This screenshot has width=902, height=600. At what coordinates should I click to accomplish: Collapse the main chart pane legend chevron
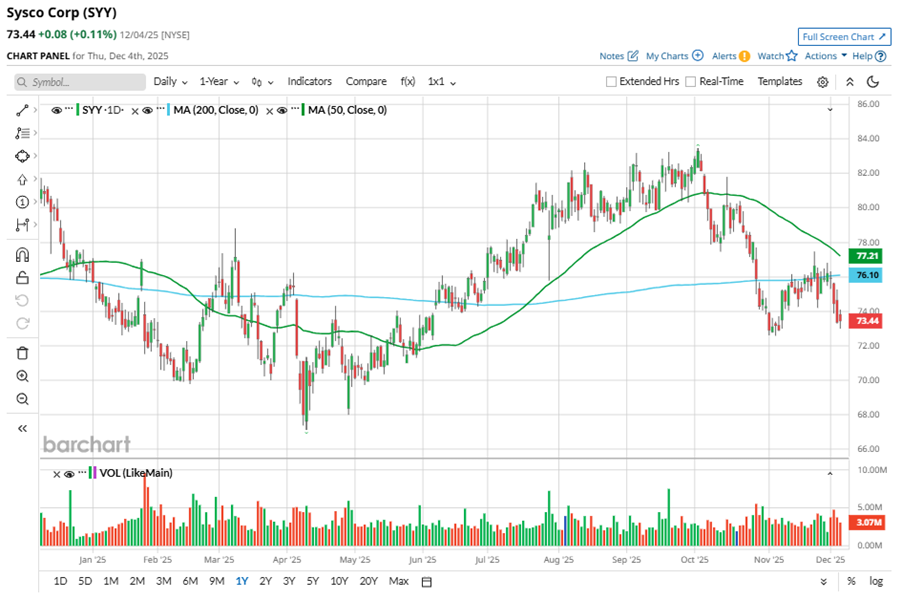(830, 109)
